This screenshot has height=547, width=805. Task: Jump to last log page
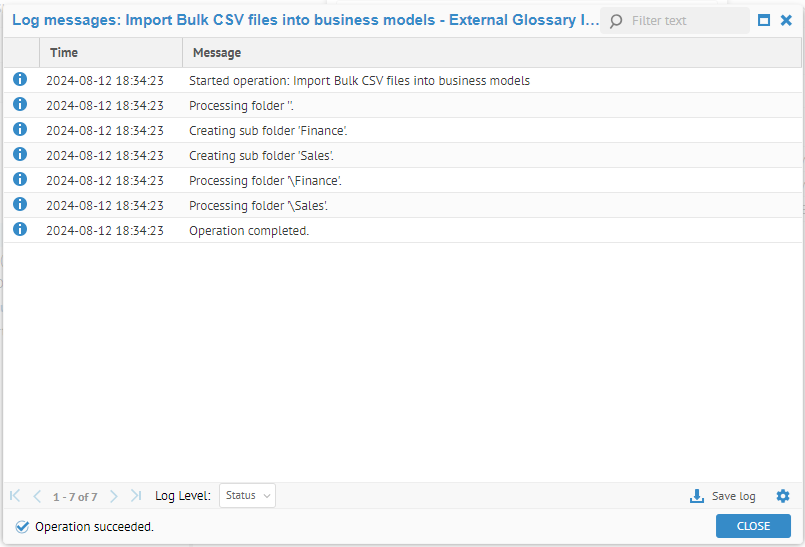136,496
